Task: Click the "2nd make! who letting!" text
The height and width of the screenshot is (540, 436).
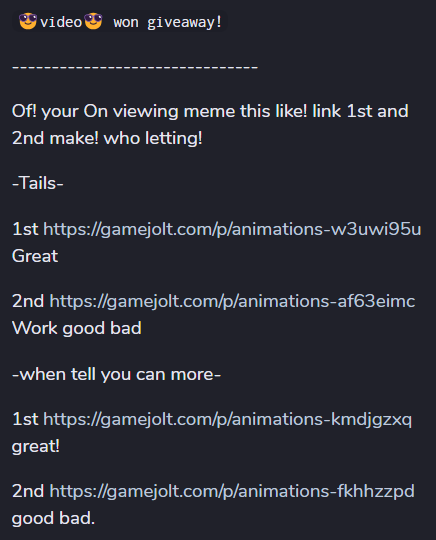Action: (x=107, y=138)
